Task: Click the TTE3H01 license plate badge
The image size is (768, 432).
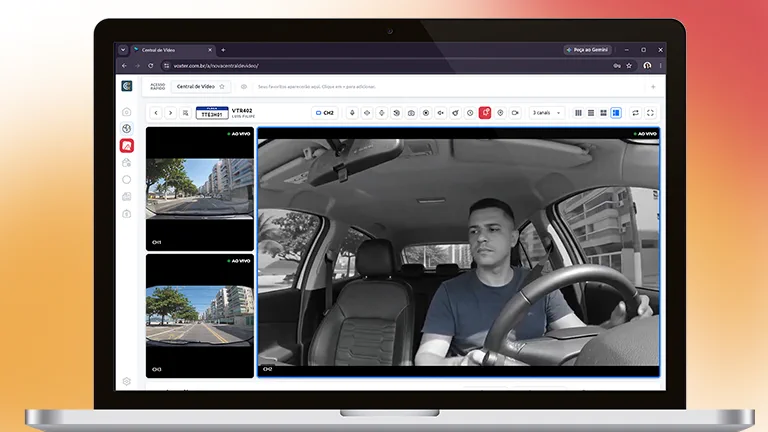Action: (212, 113)
